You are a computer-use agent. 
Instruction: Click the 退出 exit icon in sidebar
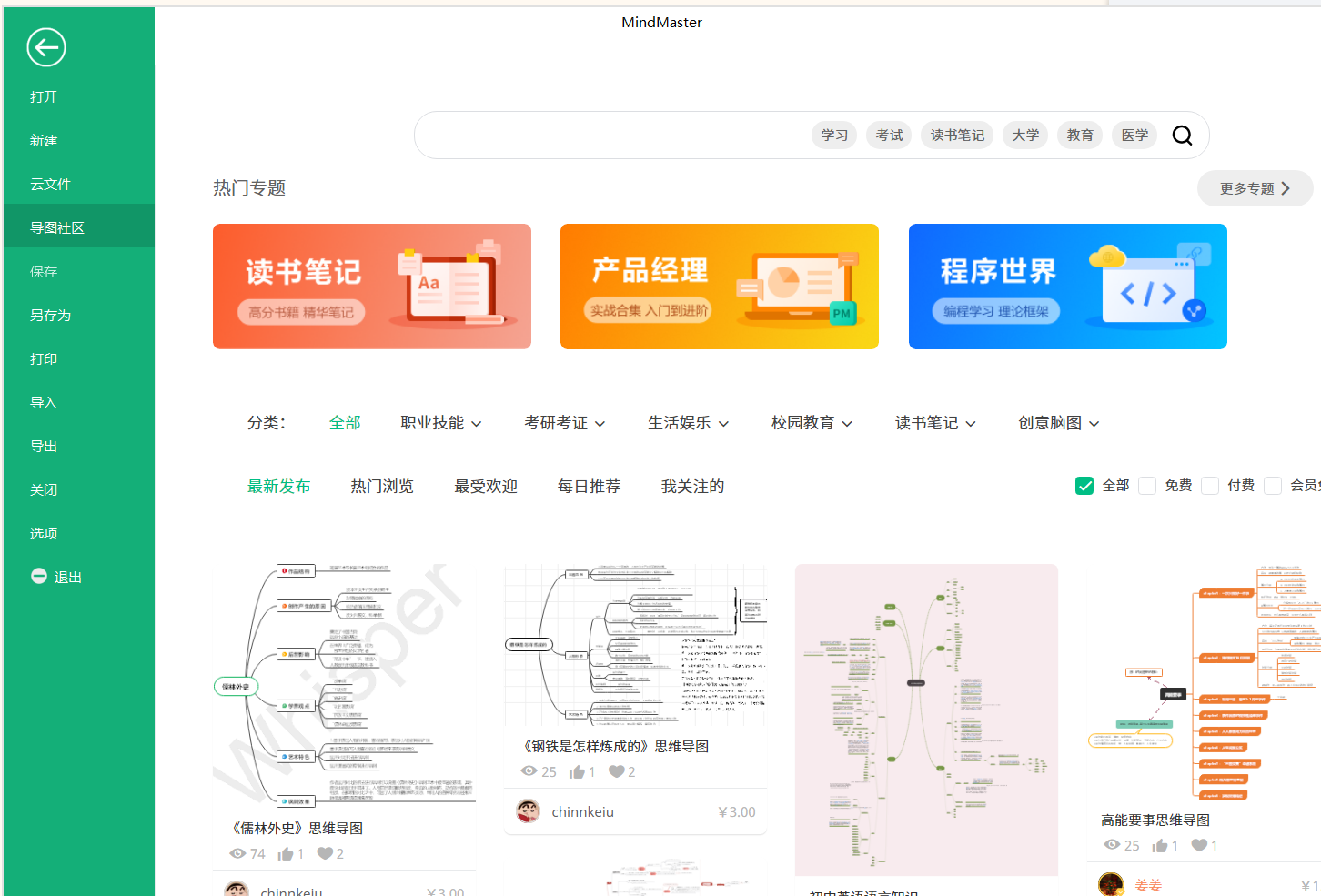click(38, 576)
